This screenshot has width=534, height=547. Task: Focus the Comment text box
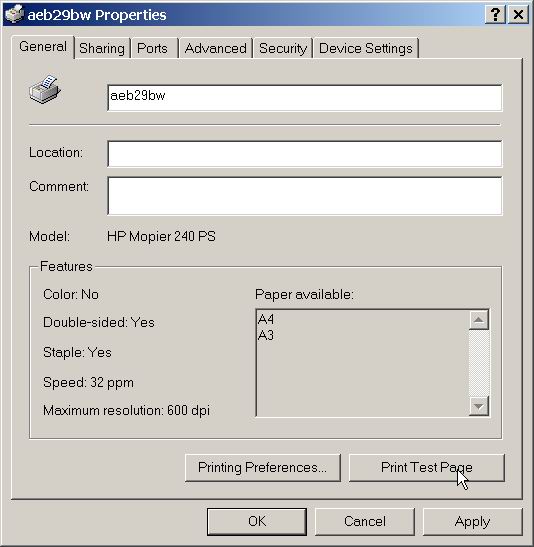click(305, 196)
